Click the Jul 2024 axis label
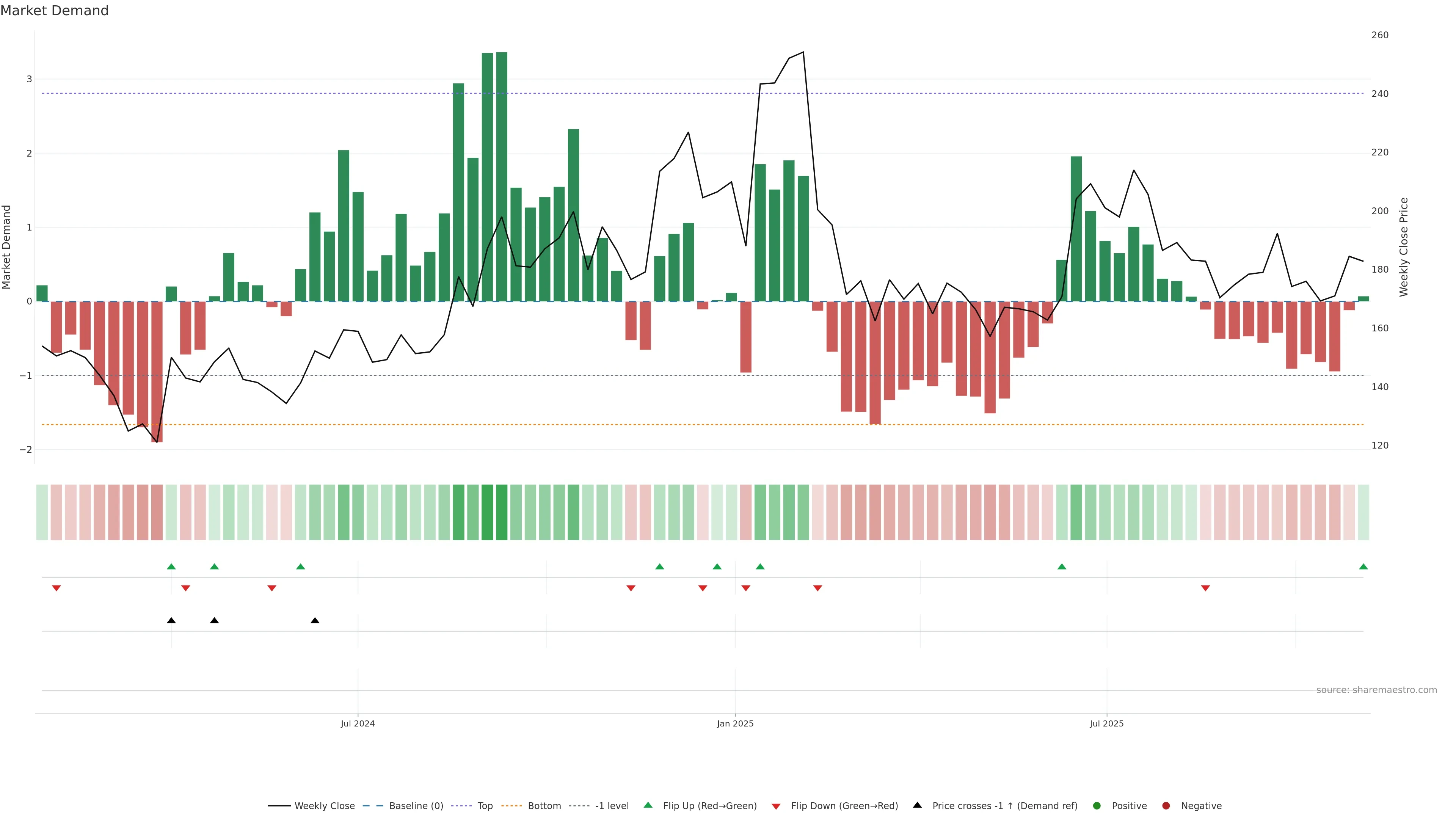The height and width of the screenshot is (819, 1456). pyautogui.click(x=358, y=723)
